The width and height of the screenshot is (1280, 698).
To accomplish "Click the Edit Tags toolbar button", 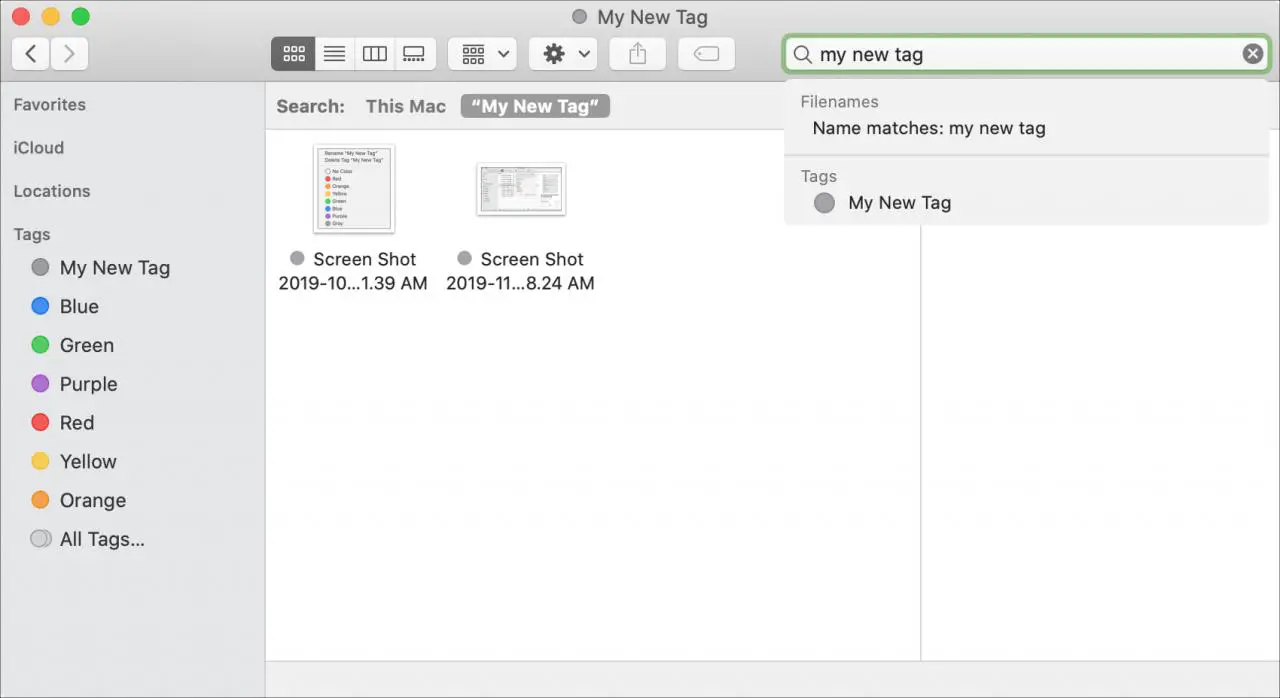I will tap(706, 54).
